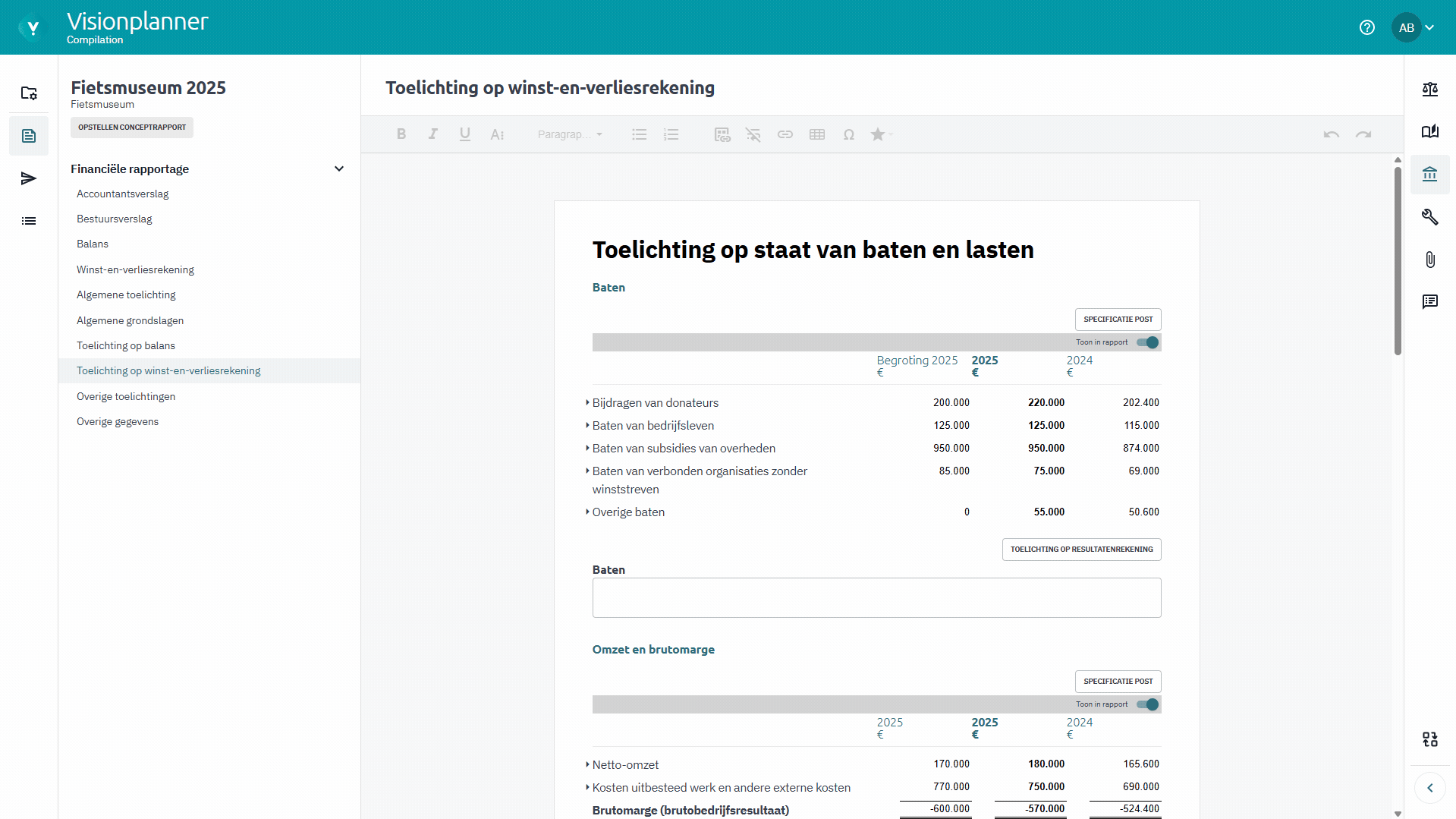
Task: Expand the Bijdragen van donateurs row
Action: pyautogui.click(x=587, y=402)
